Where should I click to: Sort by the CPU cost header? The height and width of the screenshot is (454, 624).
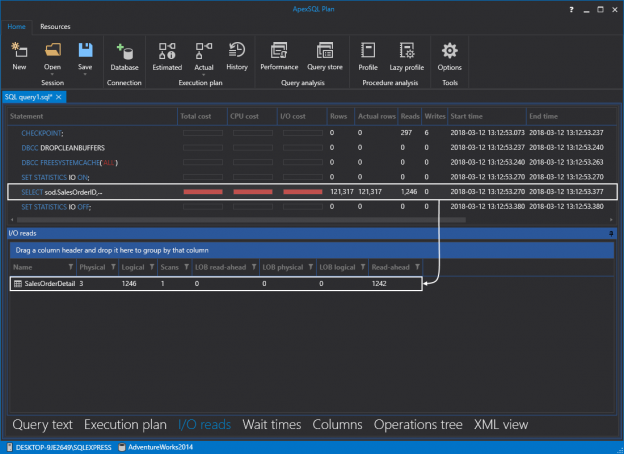(x=252, y=117)
